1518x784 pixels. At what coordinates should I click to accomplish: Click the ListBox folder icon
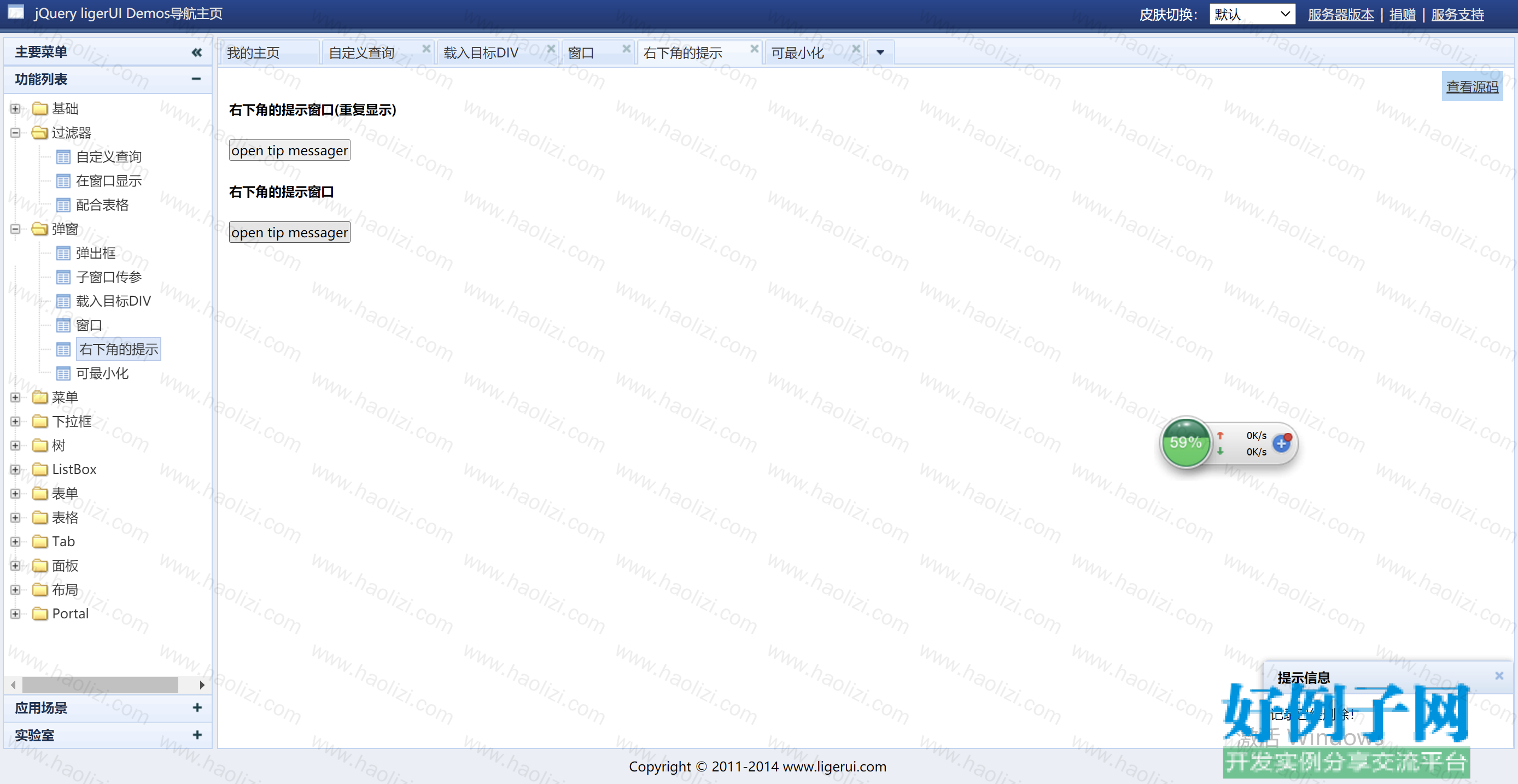[x=40, y=470]
